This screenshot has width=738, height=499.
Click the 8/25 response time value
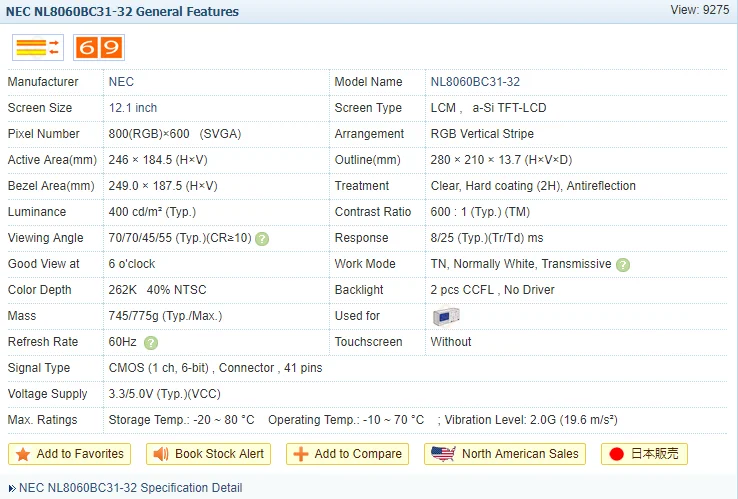click(x=487, y=238)
